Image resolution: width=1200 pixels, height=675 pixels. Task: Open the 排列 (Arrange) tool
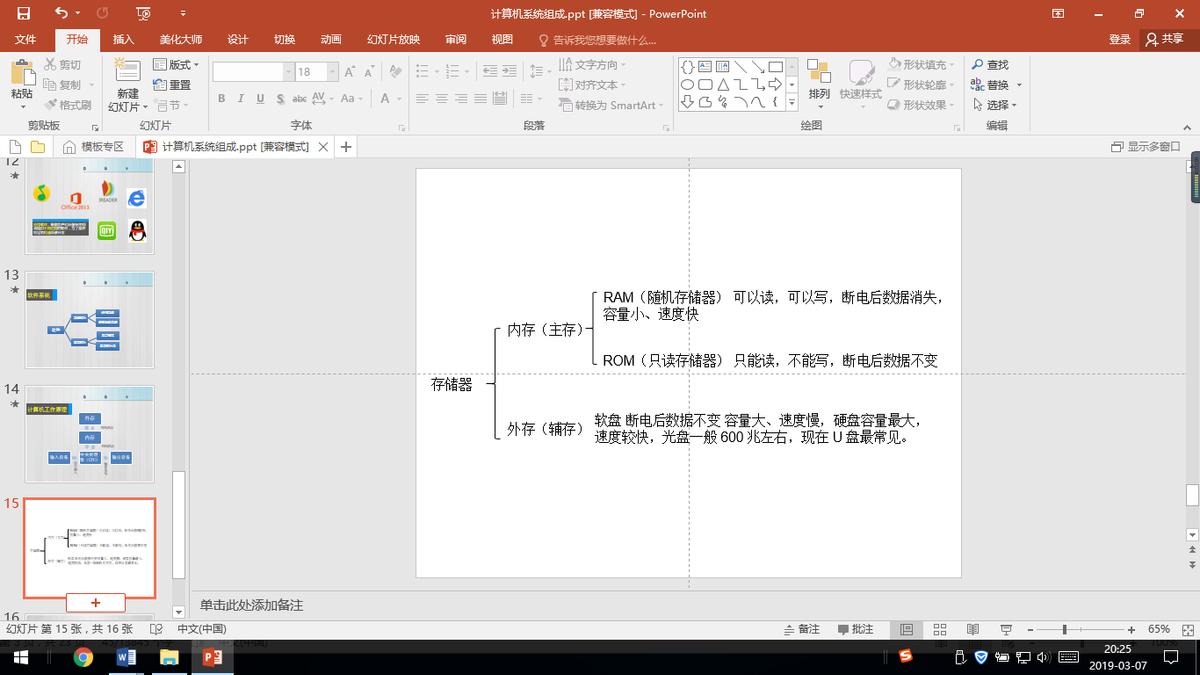tap(819, 84)
